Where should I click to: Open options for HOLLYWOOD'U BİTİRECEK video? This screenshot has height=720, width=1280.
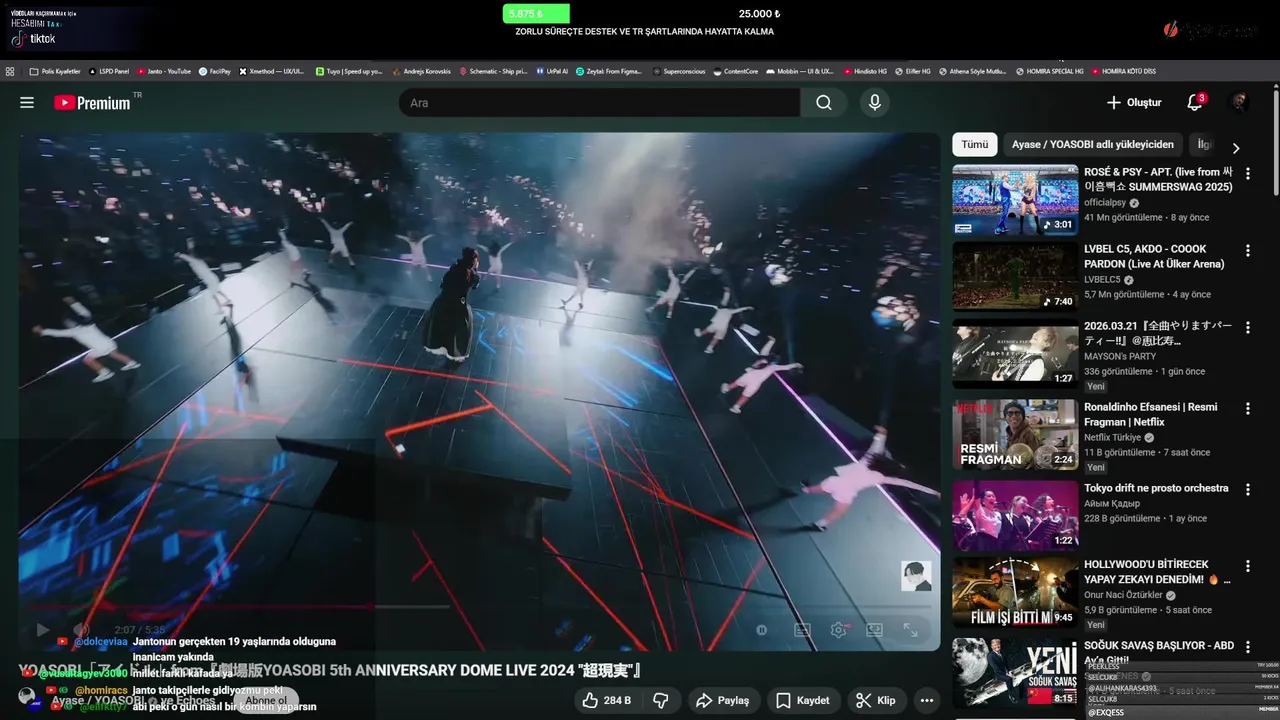click(1247, 566)
